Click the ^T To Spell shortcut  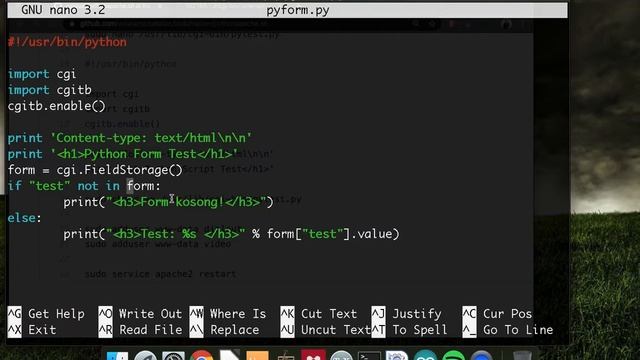click(409, 330)
